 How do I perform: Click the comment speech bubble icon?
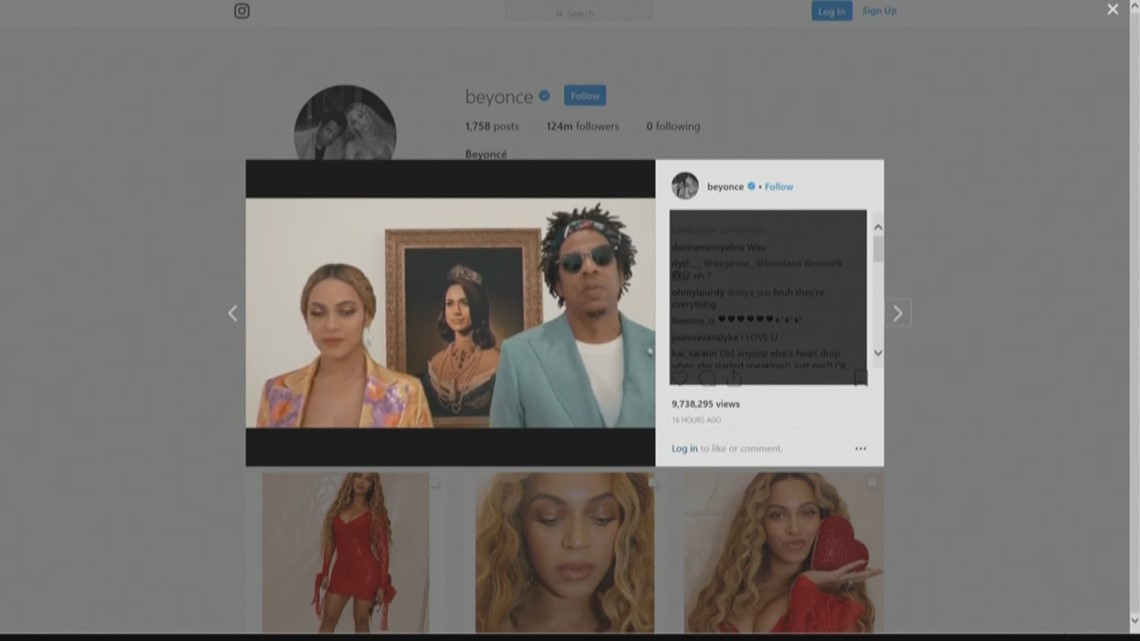click(x=707, y=378)
